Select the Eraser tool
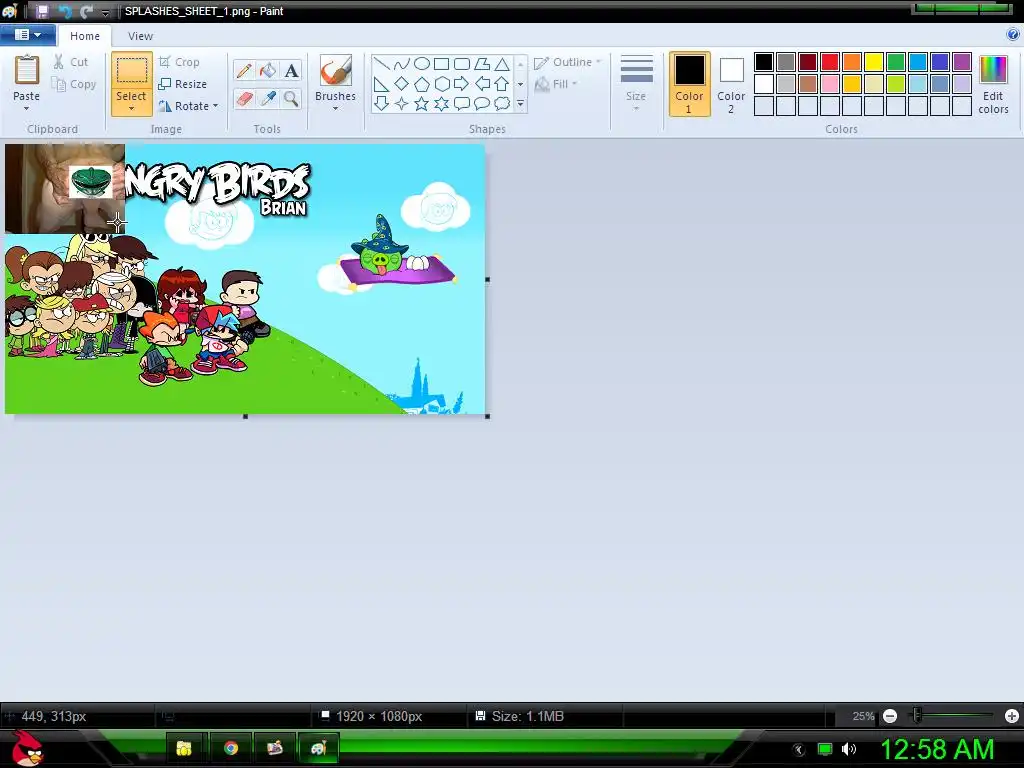The height and width of the screenshot is (768, 1024). tap(244, 99)
